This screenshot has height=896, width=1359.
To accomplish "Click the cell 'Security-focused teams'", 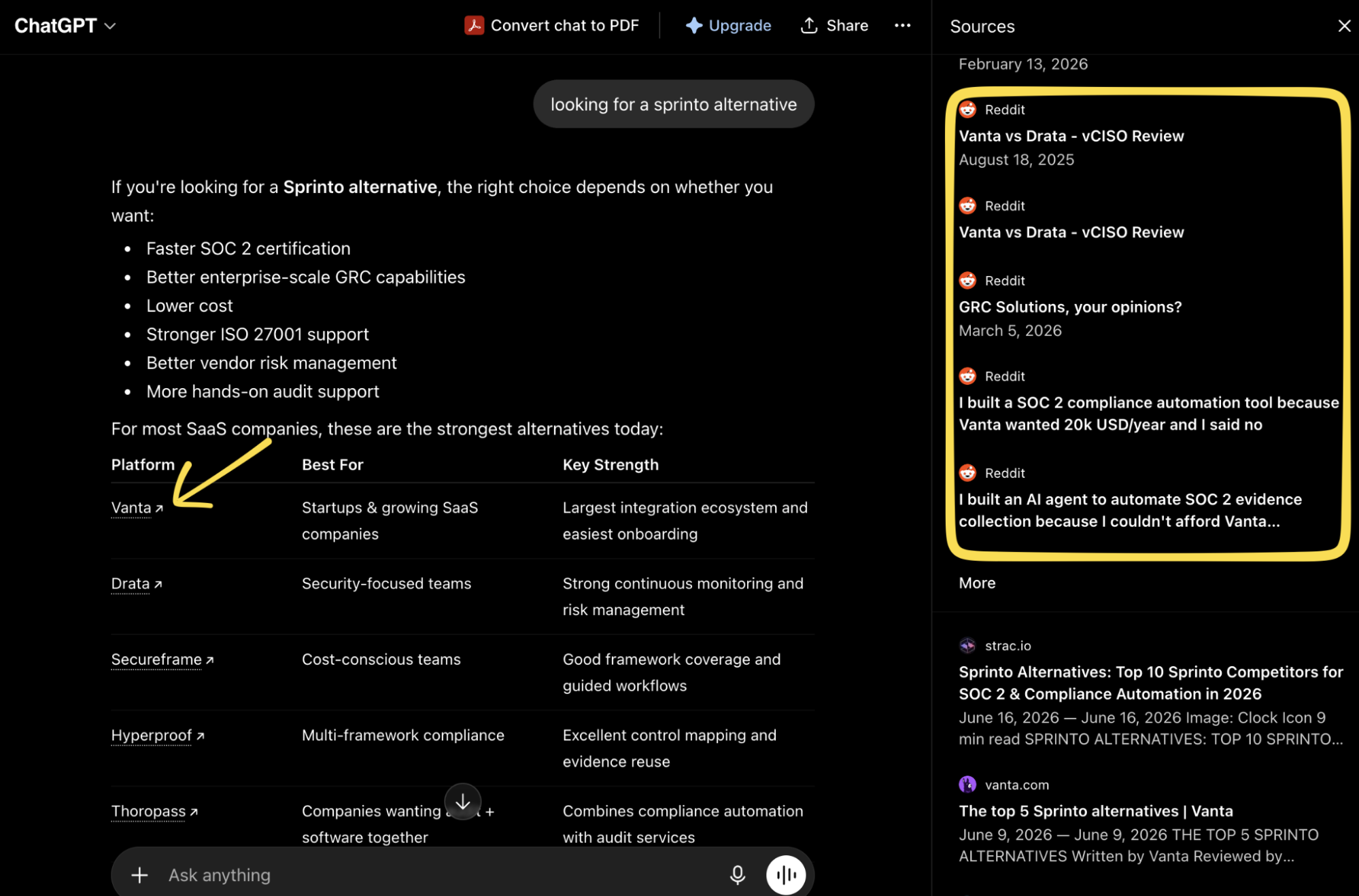I will coord(386,584).
